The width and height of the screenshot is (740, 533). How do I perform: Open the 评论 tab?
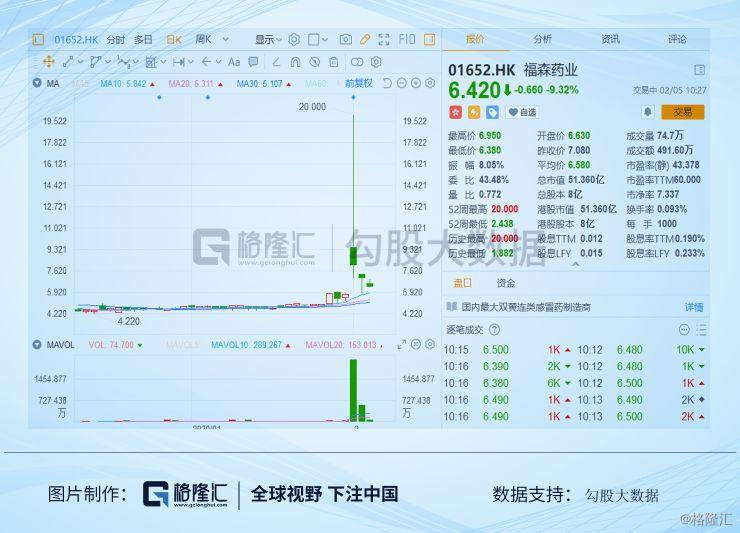pyautogui.click(x=677, y=39)
